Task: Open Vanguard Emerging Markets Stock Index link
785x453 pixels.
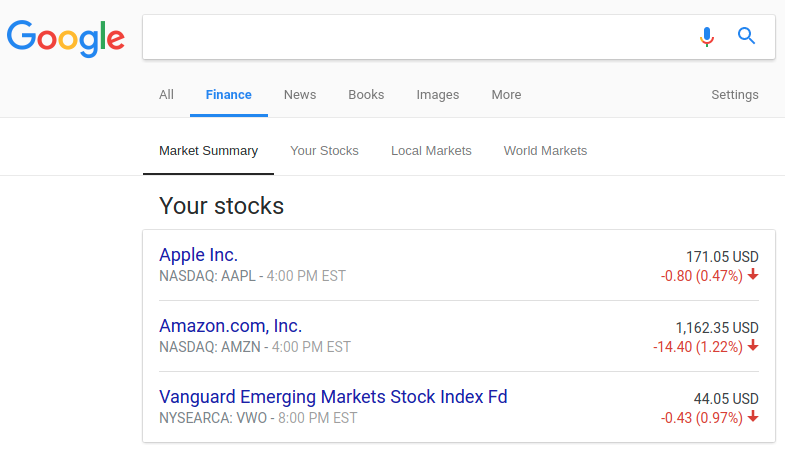Action: [333, 397]
